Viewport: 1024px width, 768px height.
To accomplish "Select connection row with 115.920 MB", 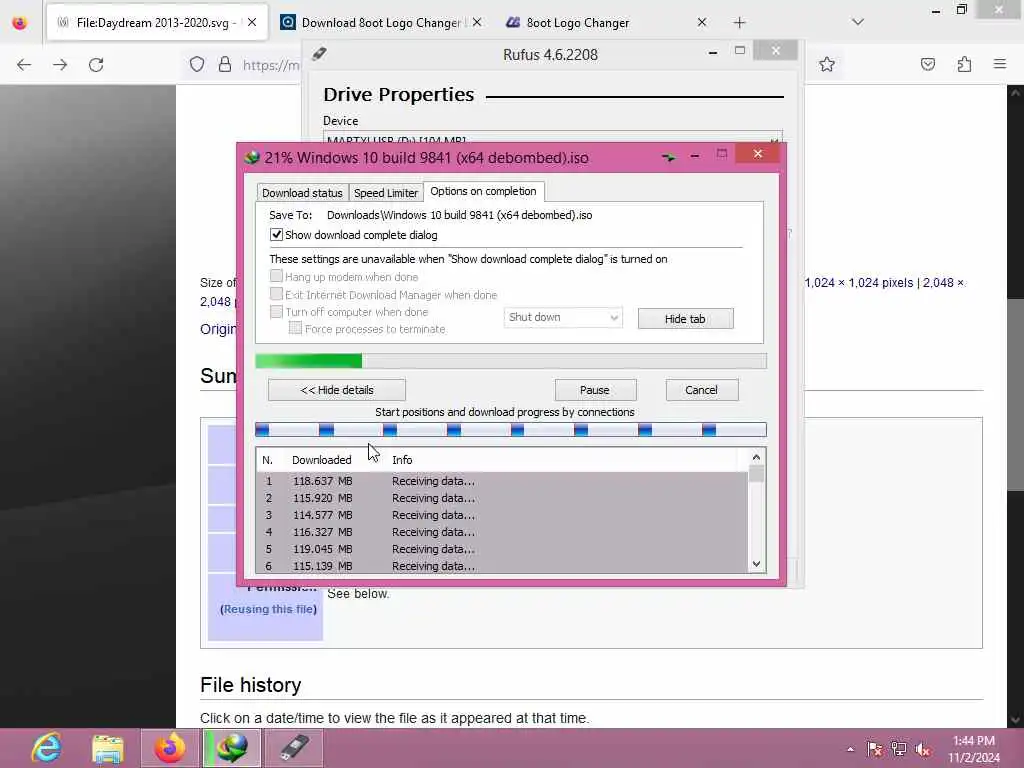I will pyautogui.click(x=502, y=498).
